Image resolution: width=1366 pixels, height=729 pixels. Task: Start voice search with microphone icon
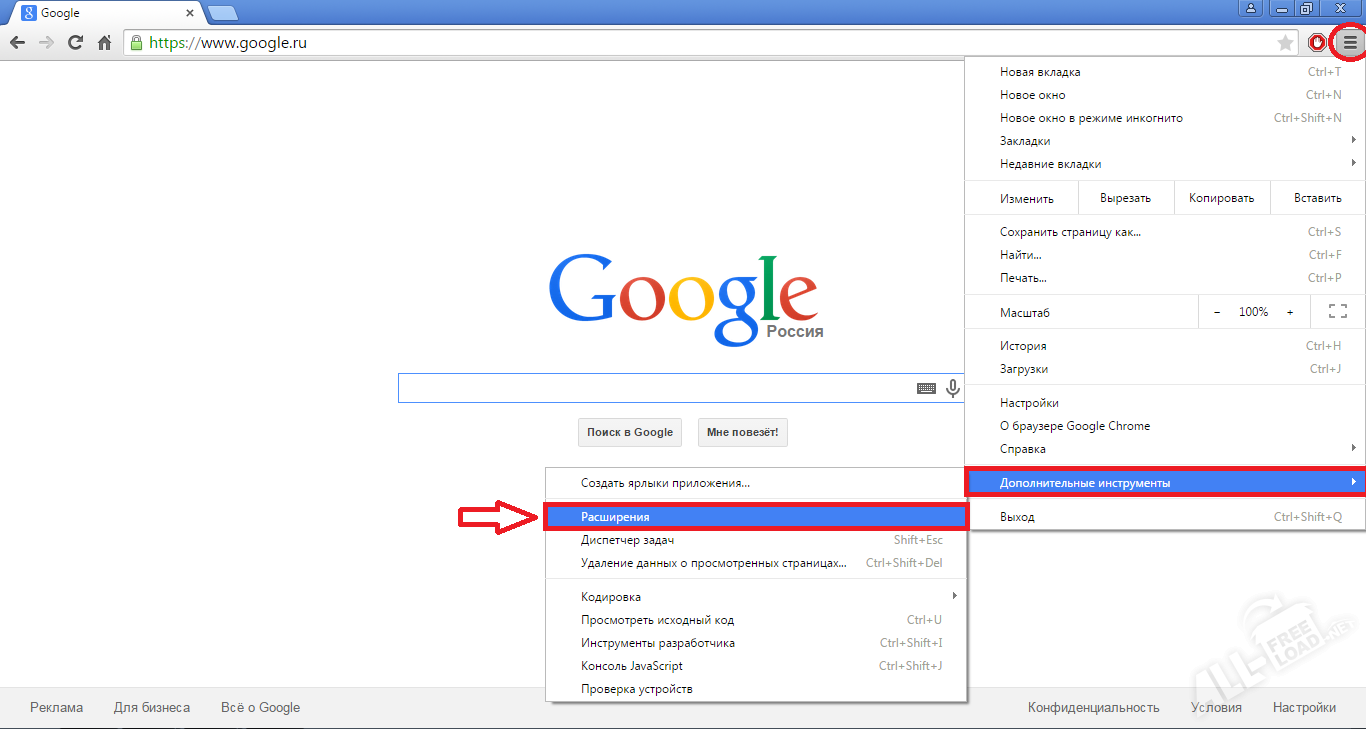tap(953, 388)
